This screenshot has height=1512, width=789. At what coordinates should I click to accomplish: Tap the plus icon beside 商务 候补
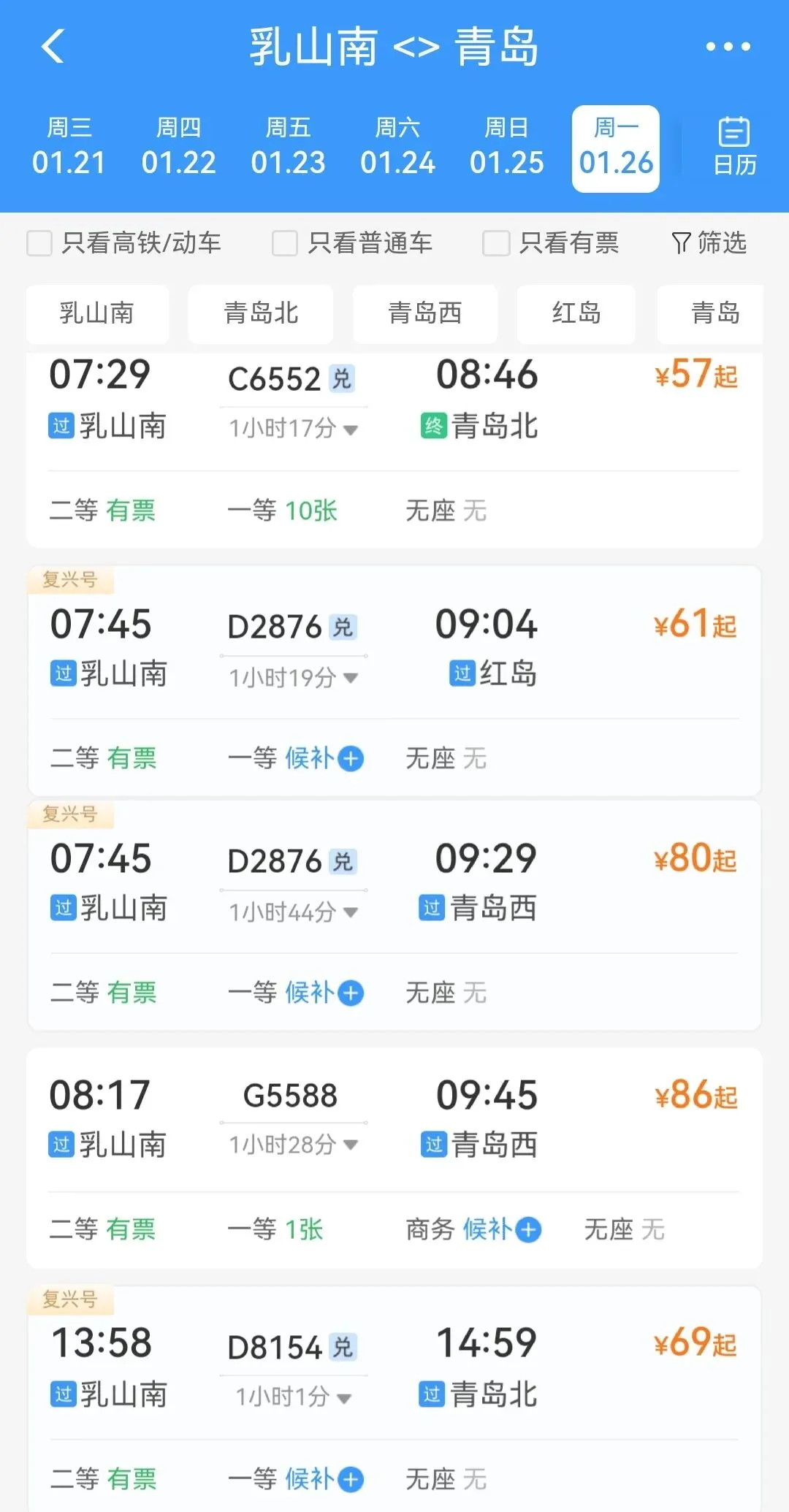click(528, 1229)
